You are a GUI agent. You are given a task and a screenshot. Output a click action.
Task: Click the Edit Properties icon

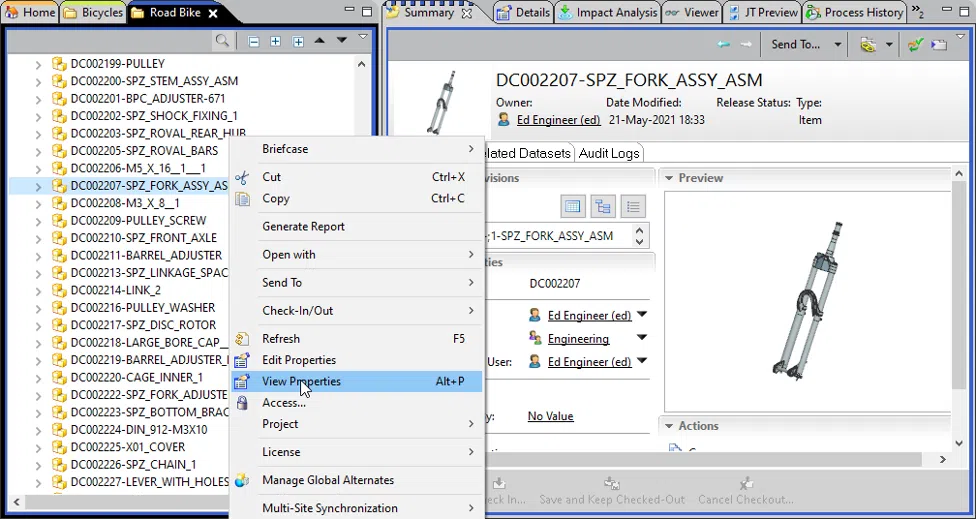tap(242, 360)
